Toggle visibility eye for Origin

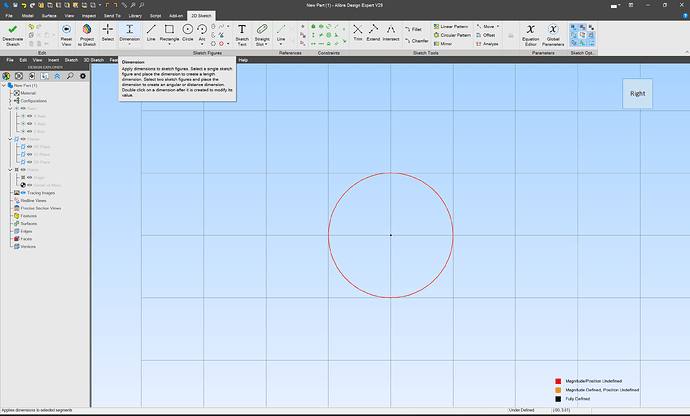[29, 177]
